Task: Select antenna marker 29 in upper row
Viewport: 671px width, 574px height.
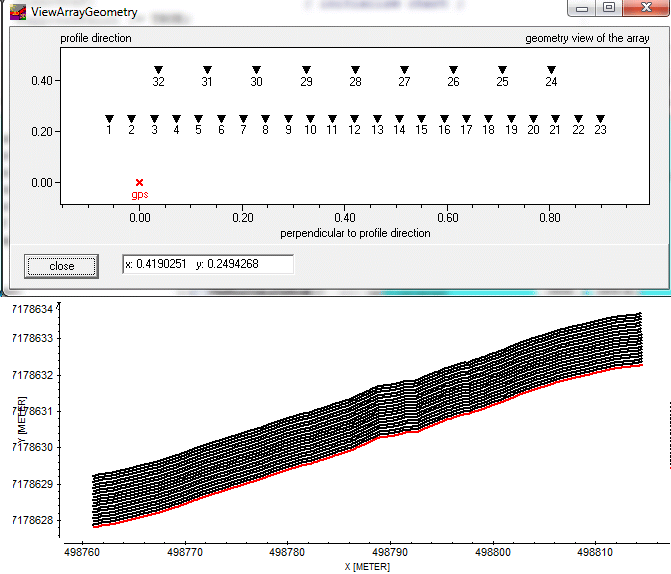Action: point(306,70)
